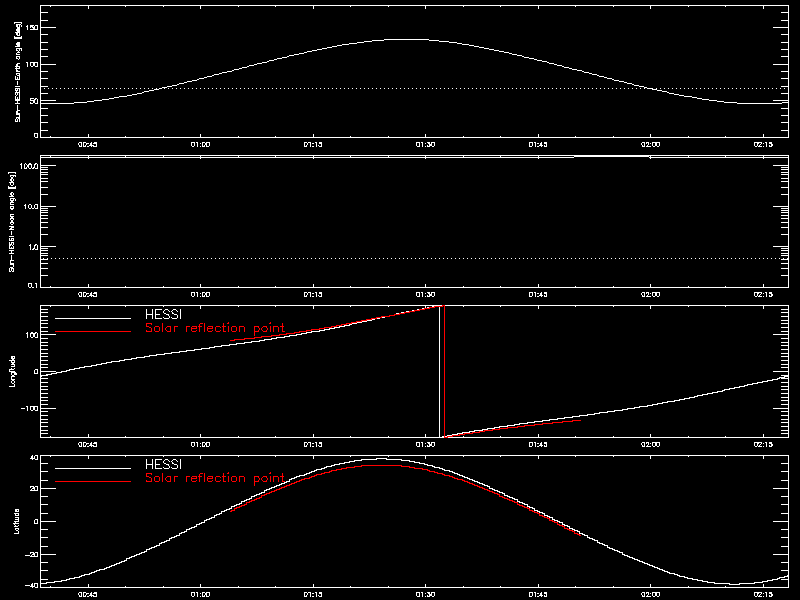The width and height of the screenshot is (800, 600).
Task: Click the HESSI legend label in Longitude plot
Action: coord(163,314)
